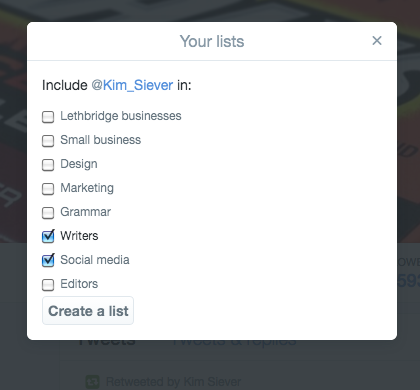The height and width of the screenshot is (390, 420).
Task: Switch to the Tweets & replies tab
Action: 234,342
